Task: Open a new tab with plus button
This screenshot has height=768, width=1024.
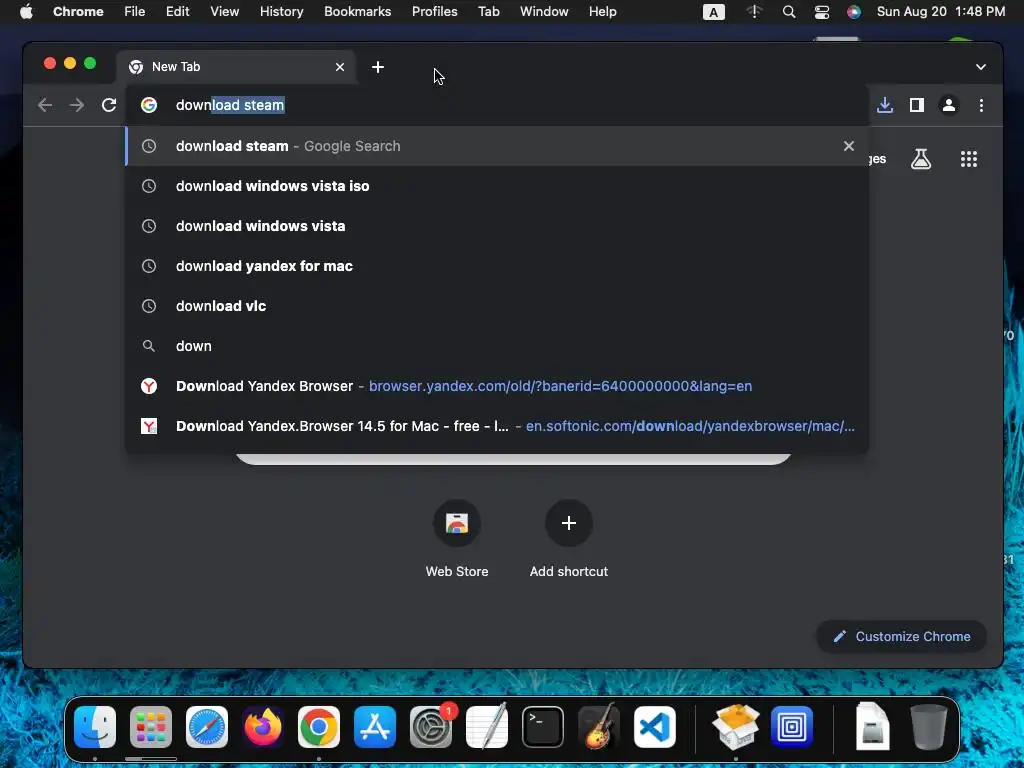Action: point(377,67)
